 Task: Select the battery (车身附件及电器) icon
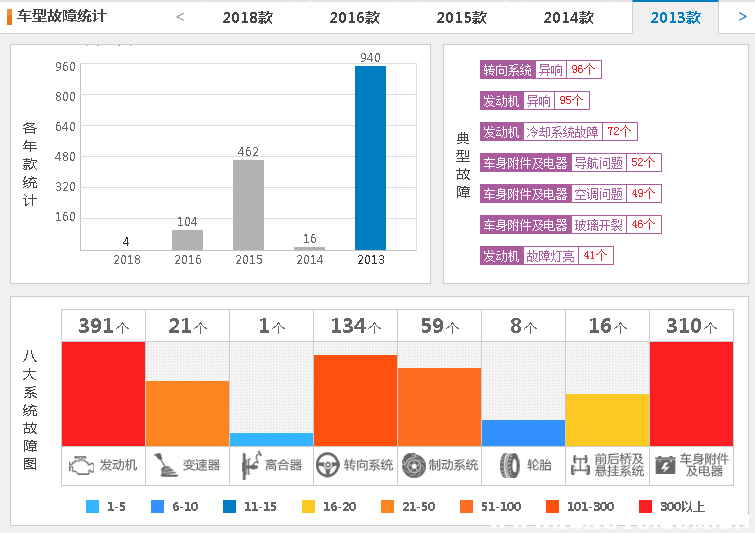click(665, 465)
